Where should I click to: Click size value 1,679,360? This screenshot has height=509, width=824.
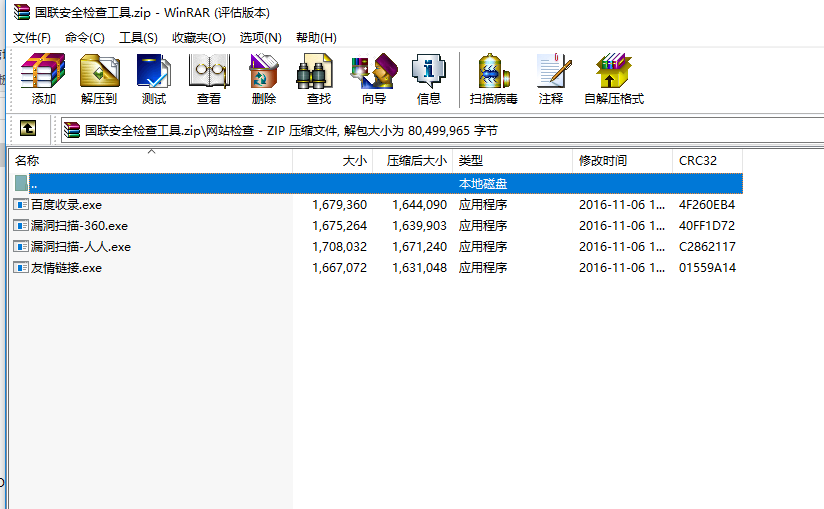[339, 205]
